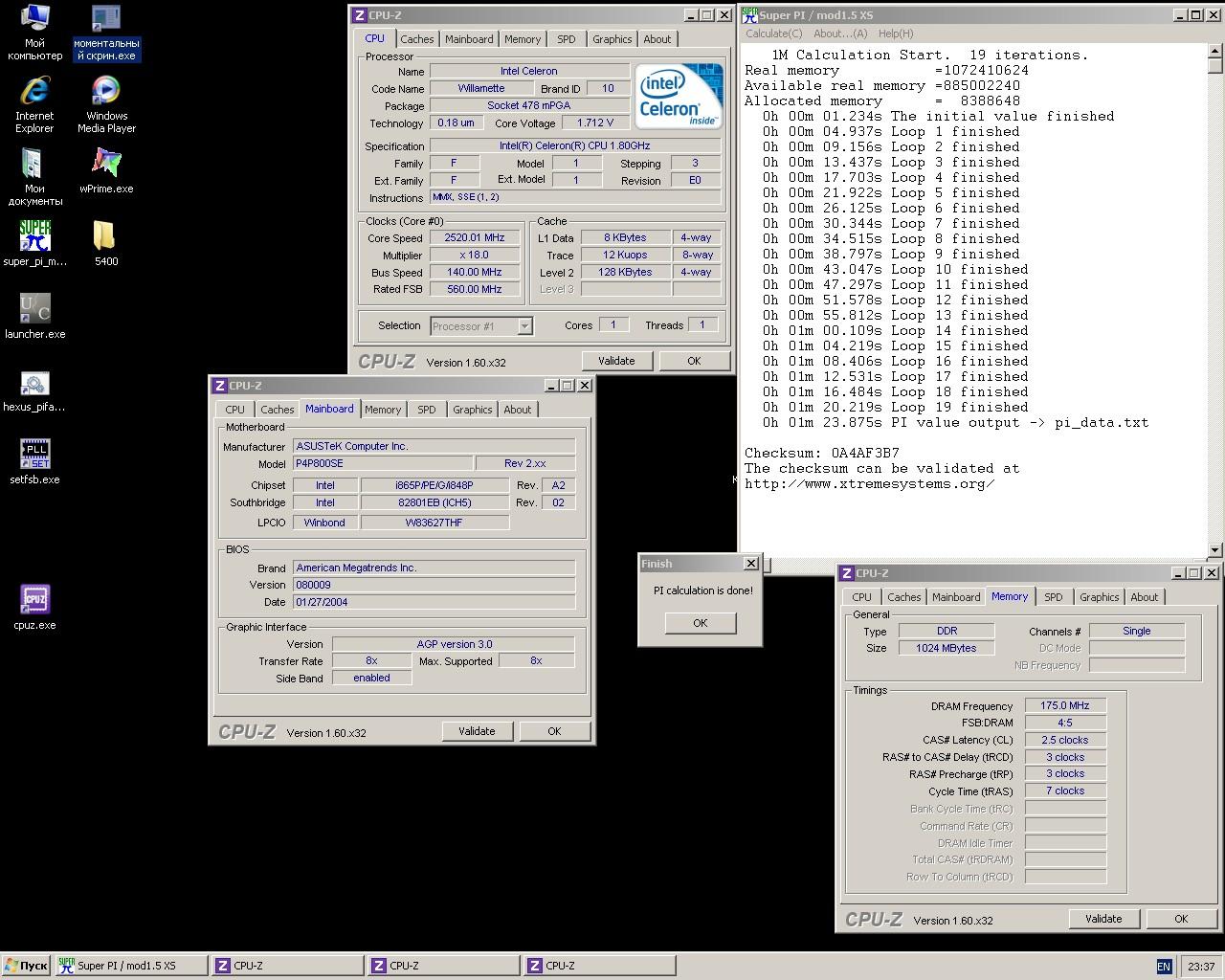This screenshot has width=1225, height=980.
Task: Open the About tab in the CPU window
Action: [x=657, y=39]
